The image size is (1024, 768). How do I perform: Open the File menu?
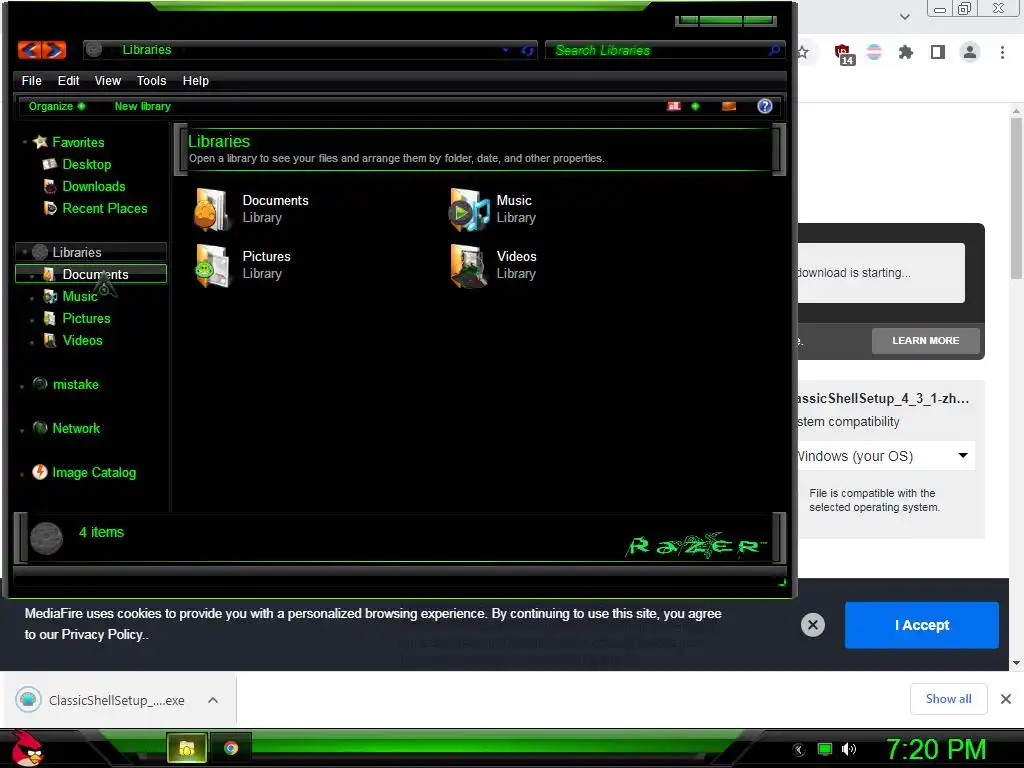(31, 80)
